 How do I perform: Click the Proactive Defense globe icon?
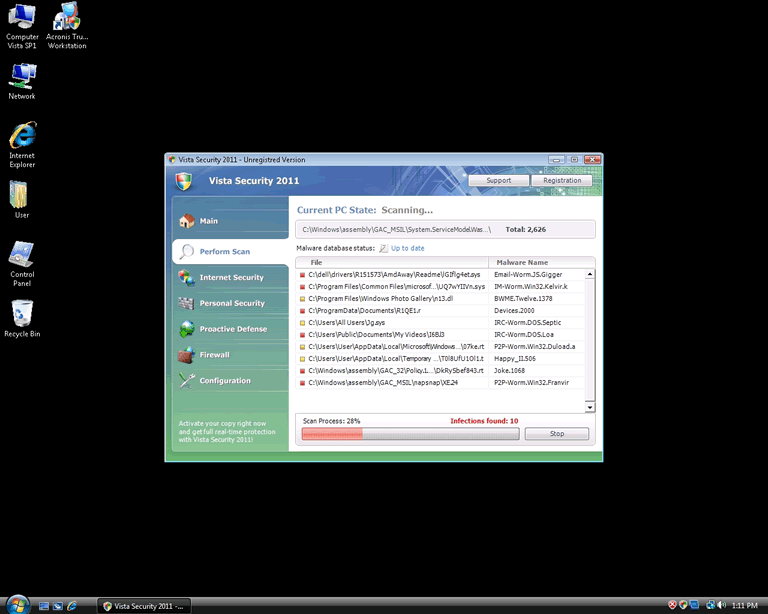pyautogui.click(x=186, y=329)
